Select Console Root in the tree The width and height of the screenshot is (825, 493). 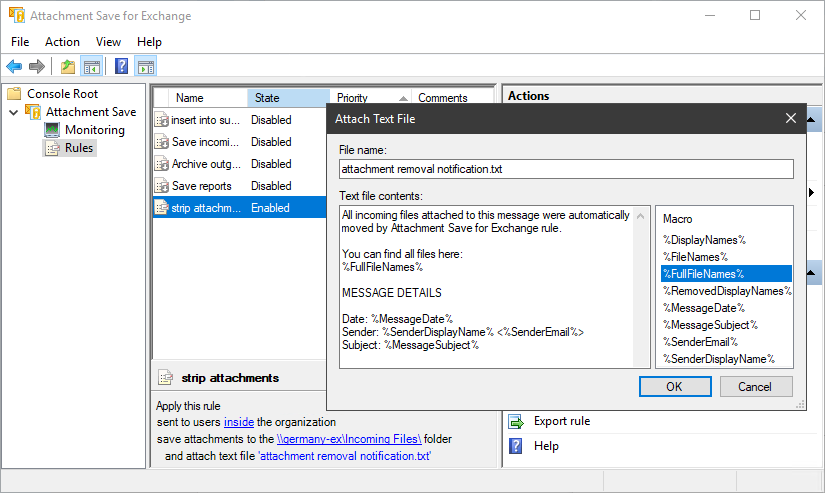(62, 94)
